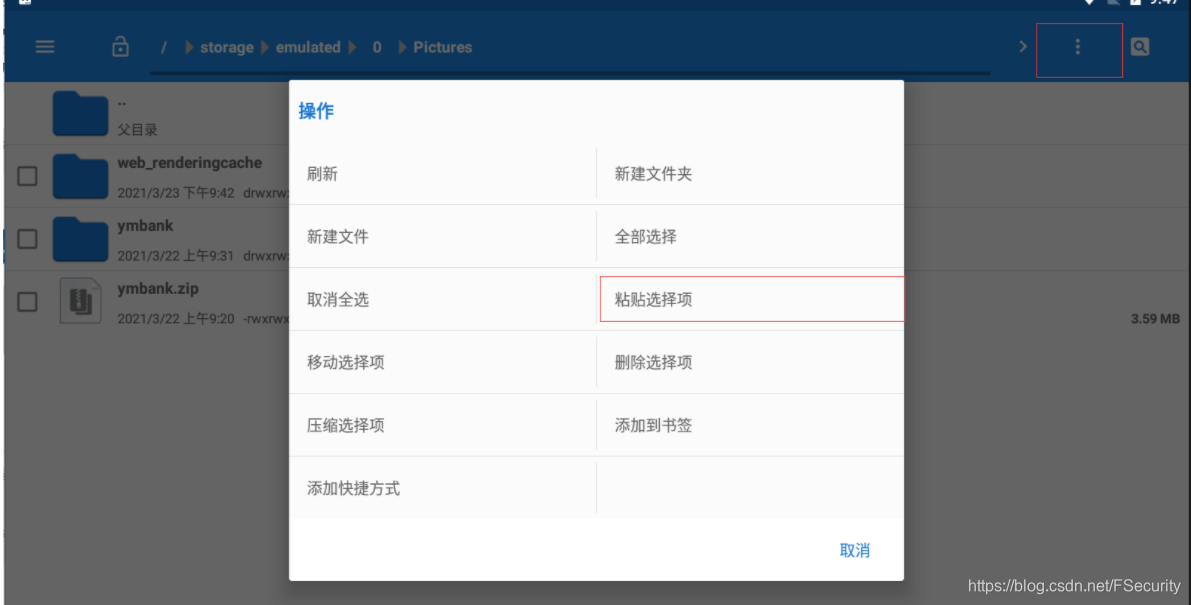Image resolution: width=1191 pixels, height=605 pixels.
Task: Click the web_renderingcache folder icon
Action: click(x=80, y=176)
